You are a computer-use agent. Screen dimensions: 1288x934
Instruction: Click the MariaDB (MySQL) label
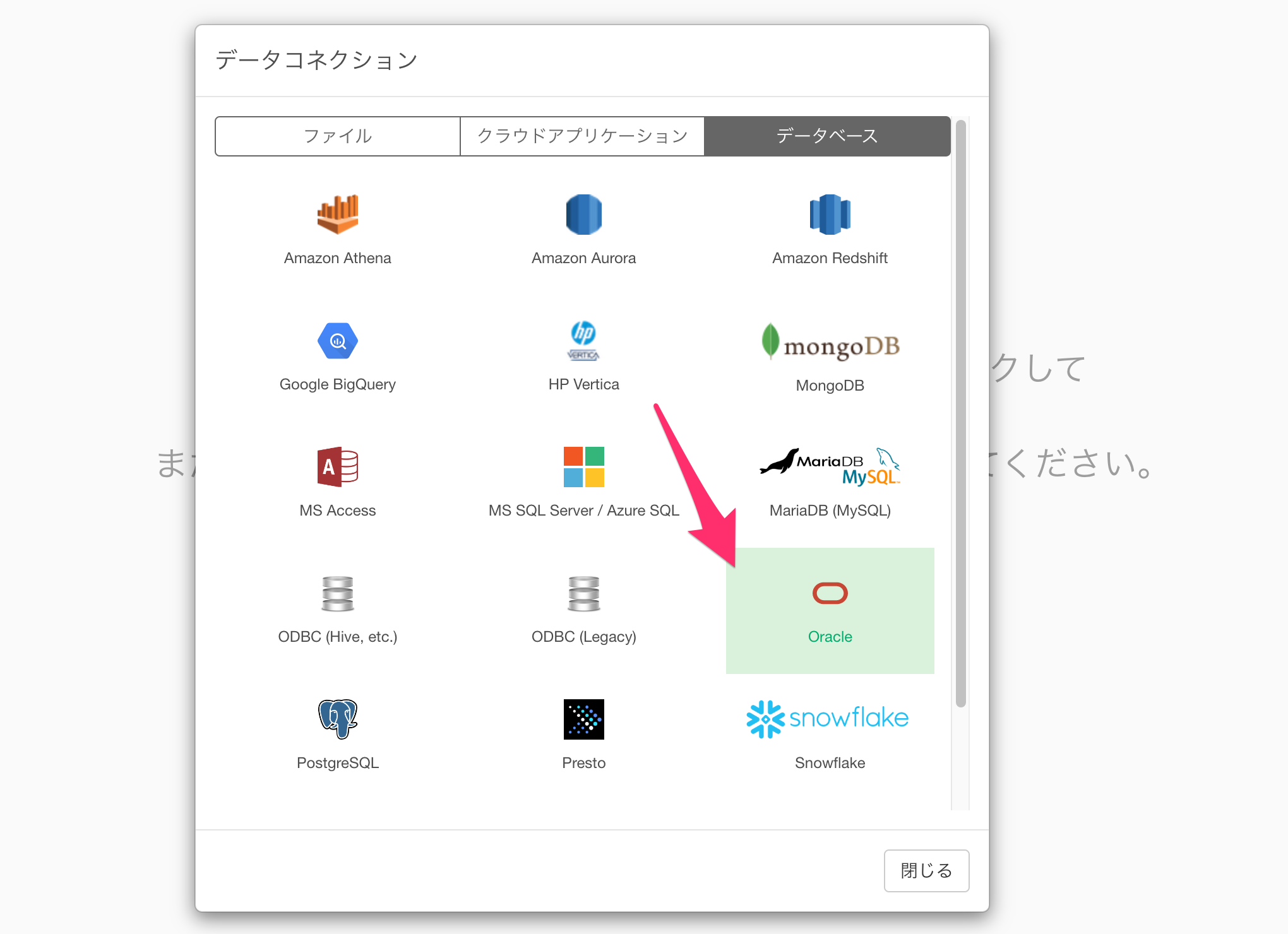pyautogui.click(x=830, y=511)
